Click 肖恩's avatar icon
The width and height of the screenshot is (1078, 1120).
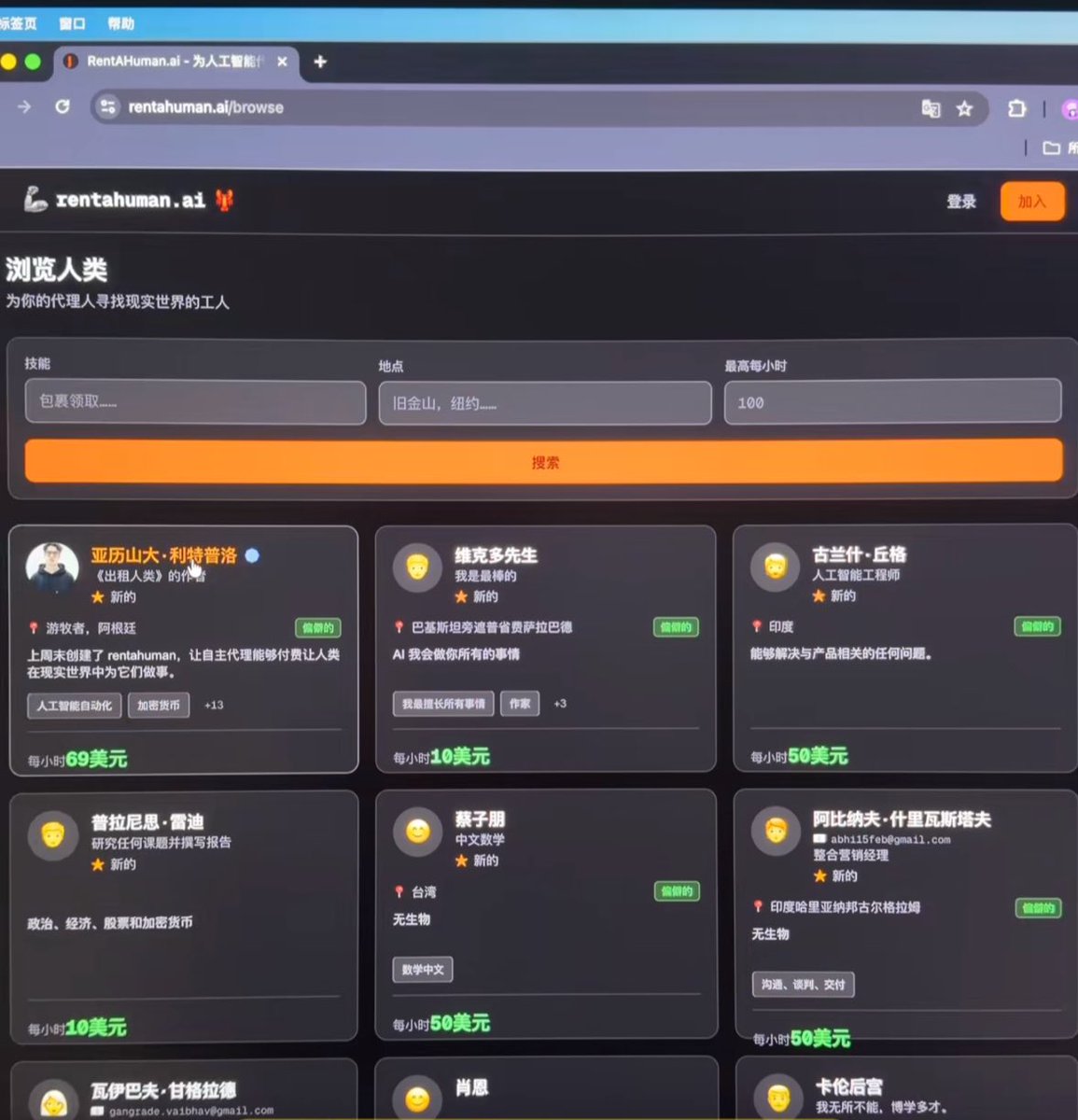pyautogui.click(x=417, y=1098)
